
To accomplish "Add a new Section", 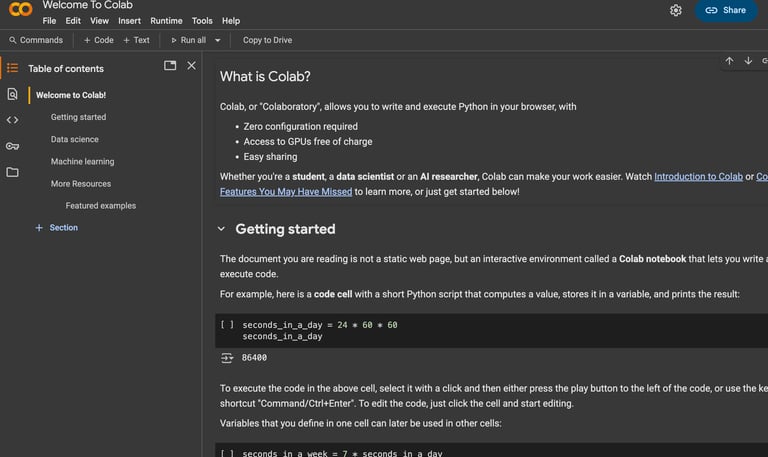I will tap(56, 228).
